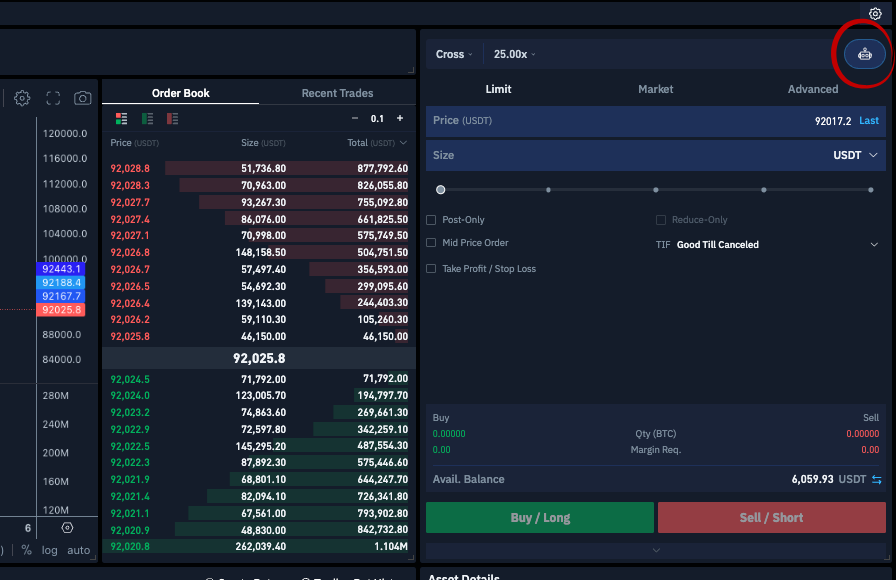
Task: Click the Sell / Short button
Action: 771,518
